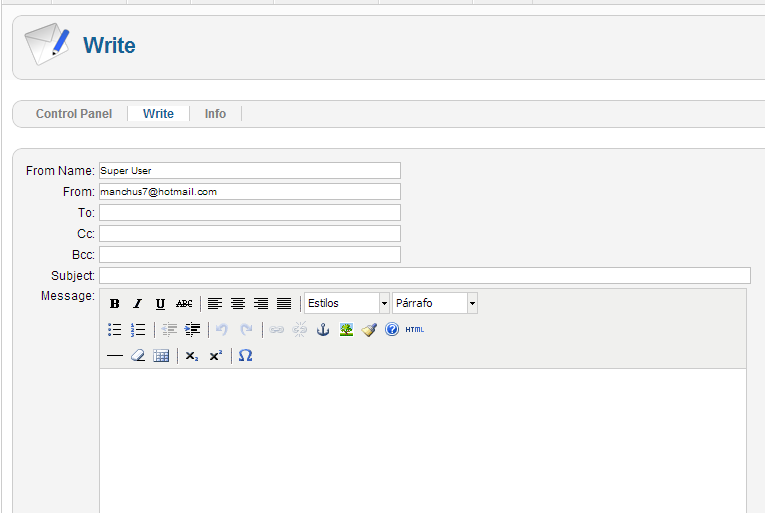Insert a numbered list
The height and width of the screenshot is (513, 765).
click(138, 330)
